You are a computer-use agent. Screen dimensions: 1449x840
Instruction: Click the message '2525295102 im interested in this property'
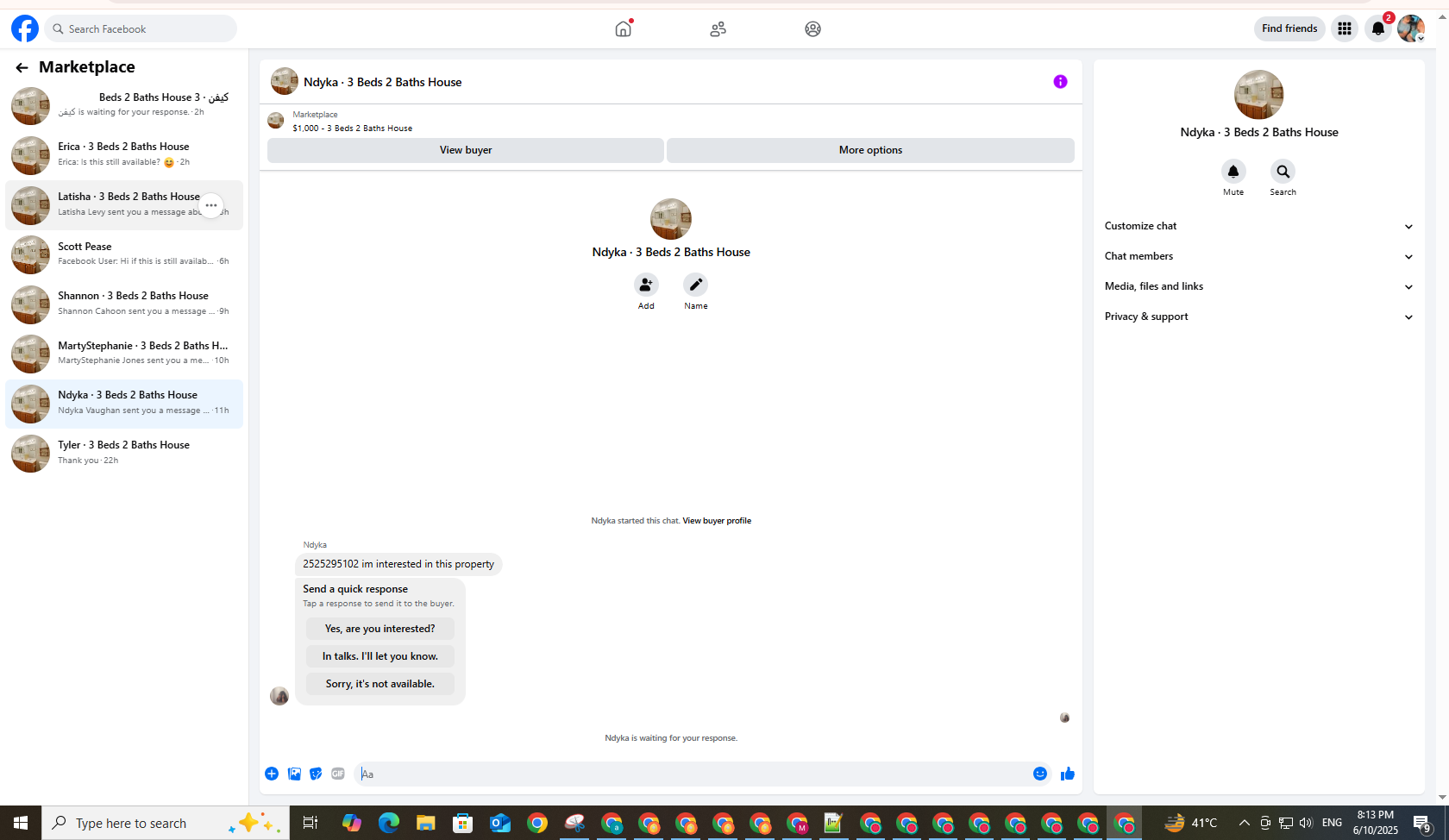click(x=398, y=564)
